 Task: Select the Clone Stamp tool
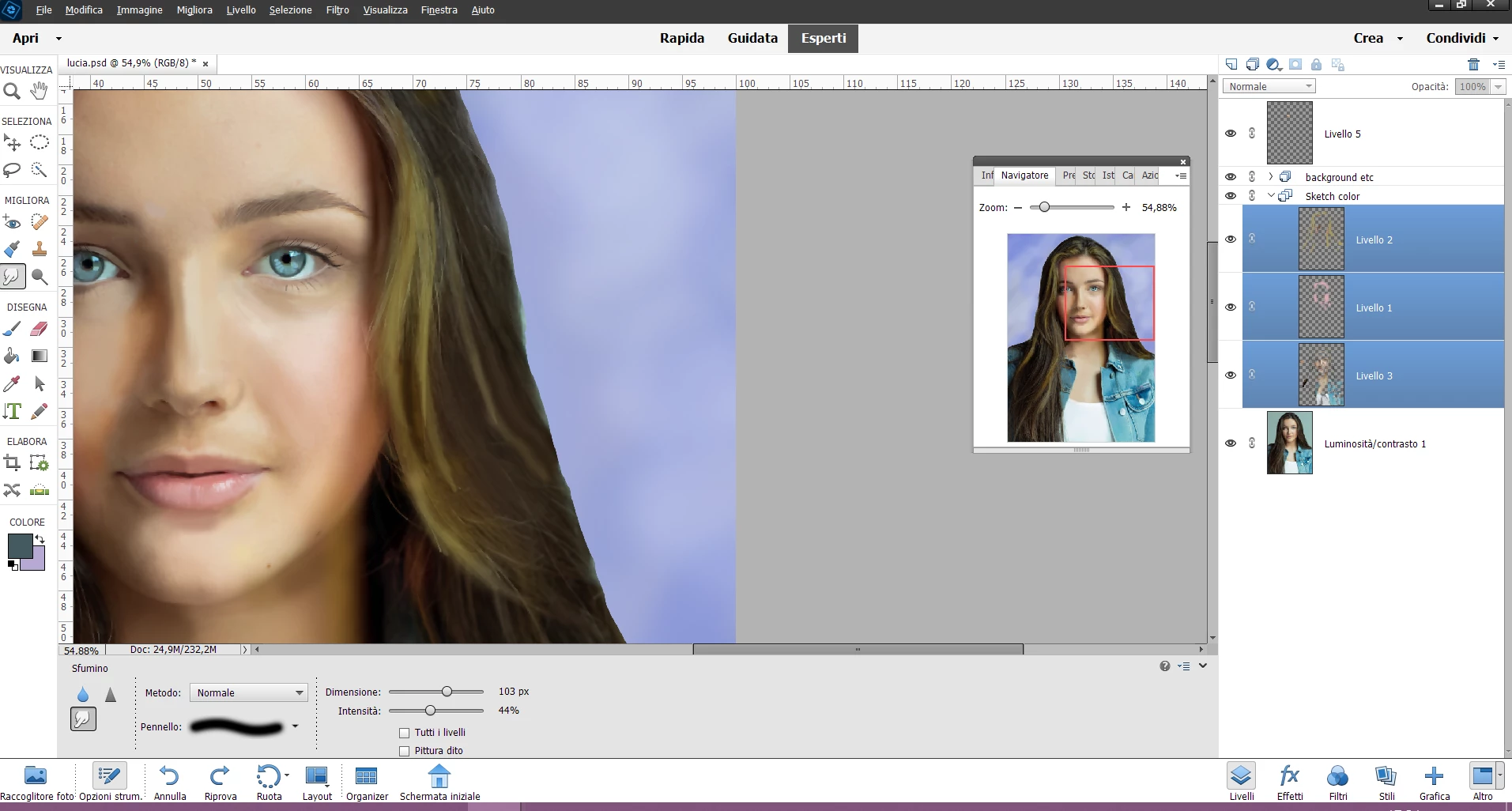click(x=39, y=249)
